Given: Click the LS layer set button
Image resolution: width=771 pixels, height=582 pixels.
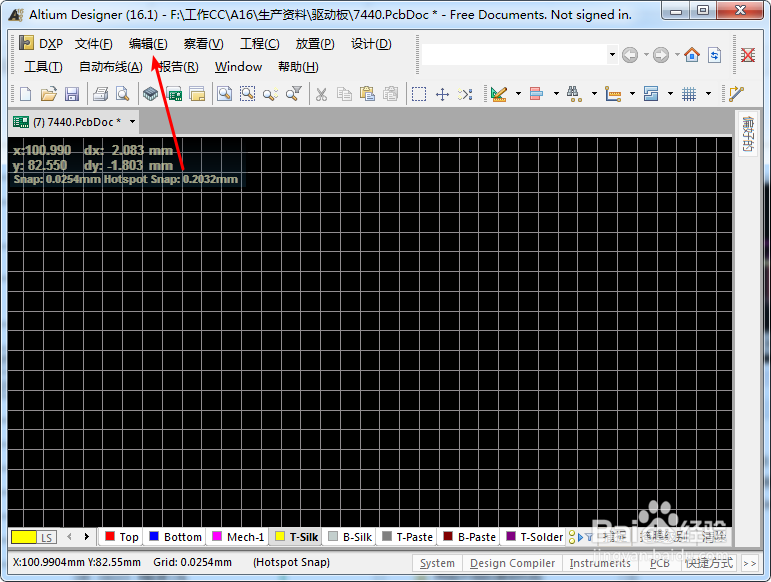Looking at the screenshot, I should 47,537.
